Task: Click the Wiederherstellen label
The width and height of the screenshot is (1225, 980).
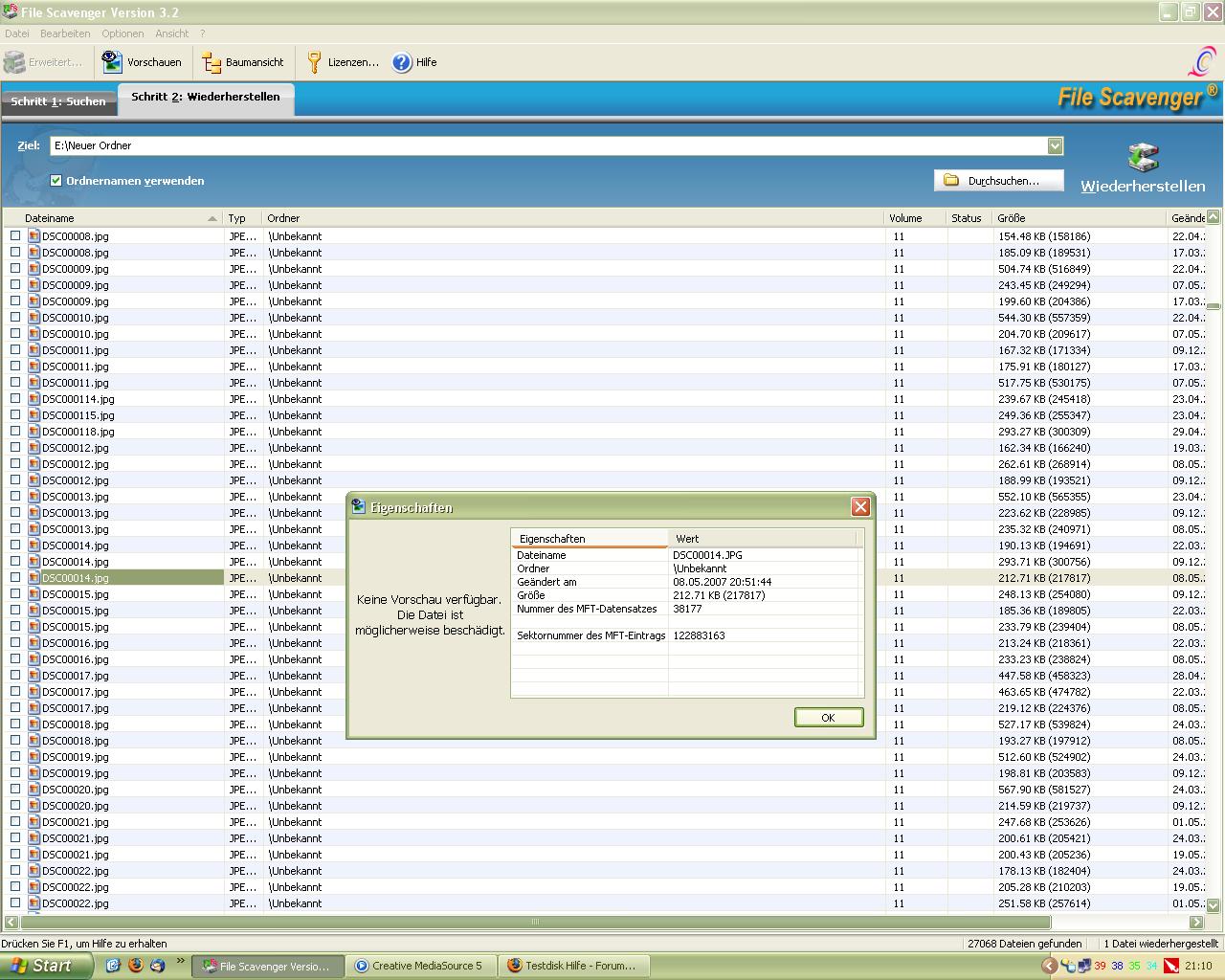Action: point(1143,186)
